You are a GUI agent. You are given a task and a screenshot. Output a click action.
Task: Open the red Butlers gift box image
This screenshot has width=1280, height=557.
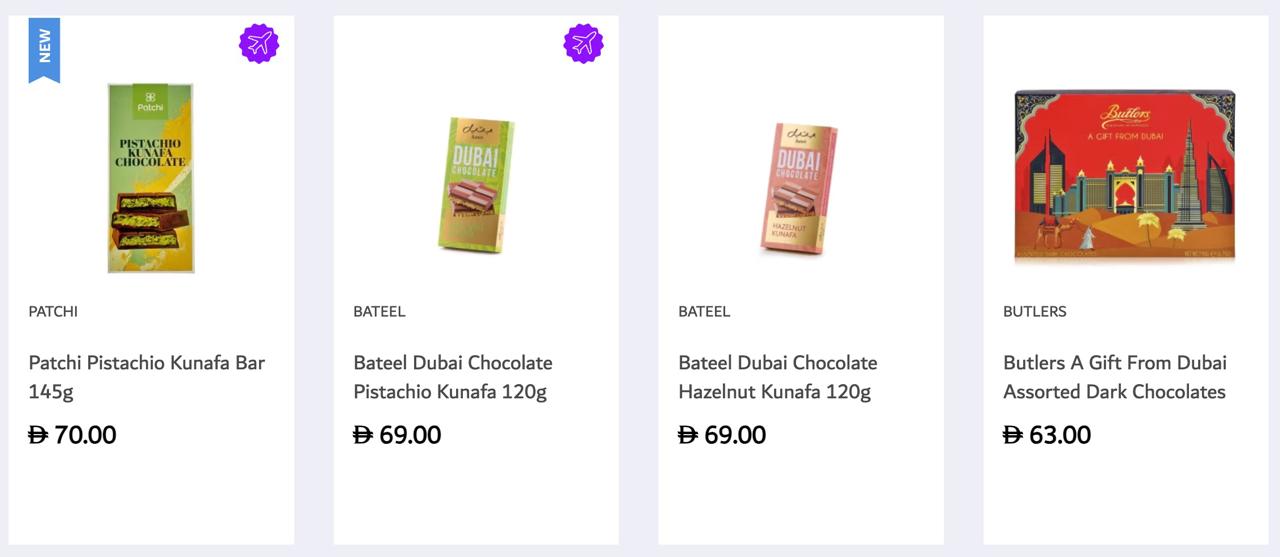(x=1125, y=177)
